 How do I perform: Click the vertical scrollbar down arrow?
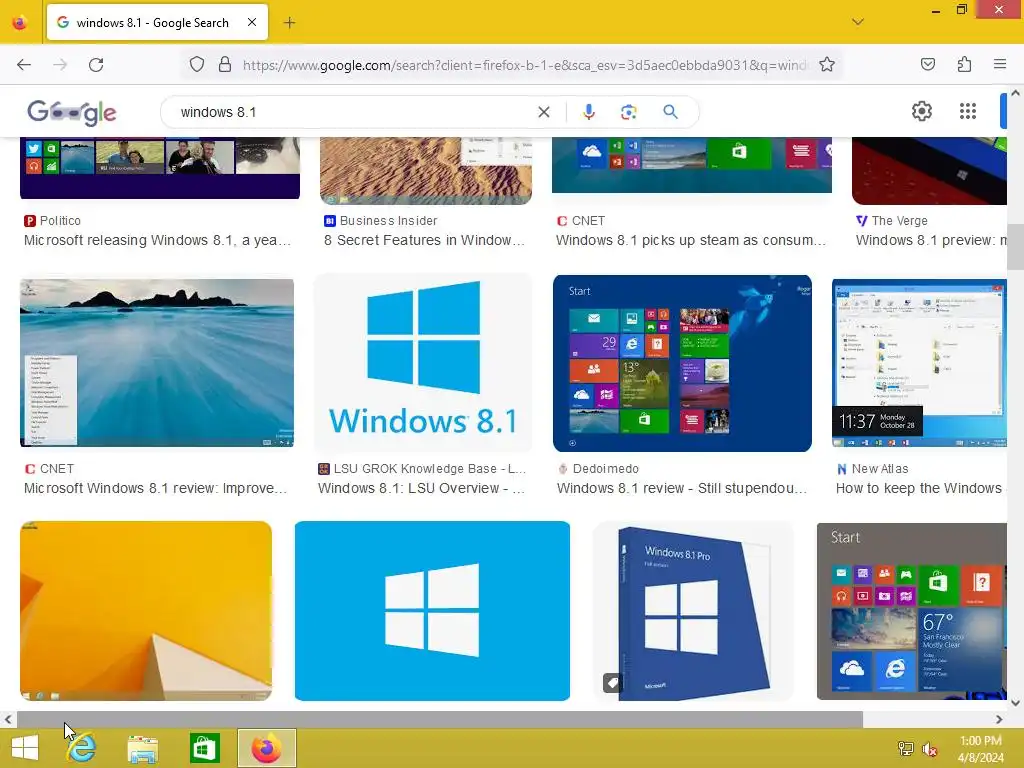coord(1016,703)
